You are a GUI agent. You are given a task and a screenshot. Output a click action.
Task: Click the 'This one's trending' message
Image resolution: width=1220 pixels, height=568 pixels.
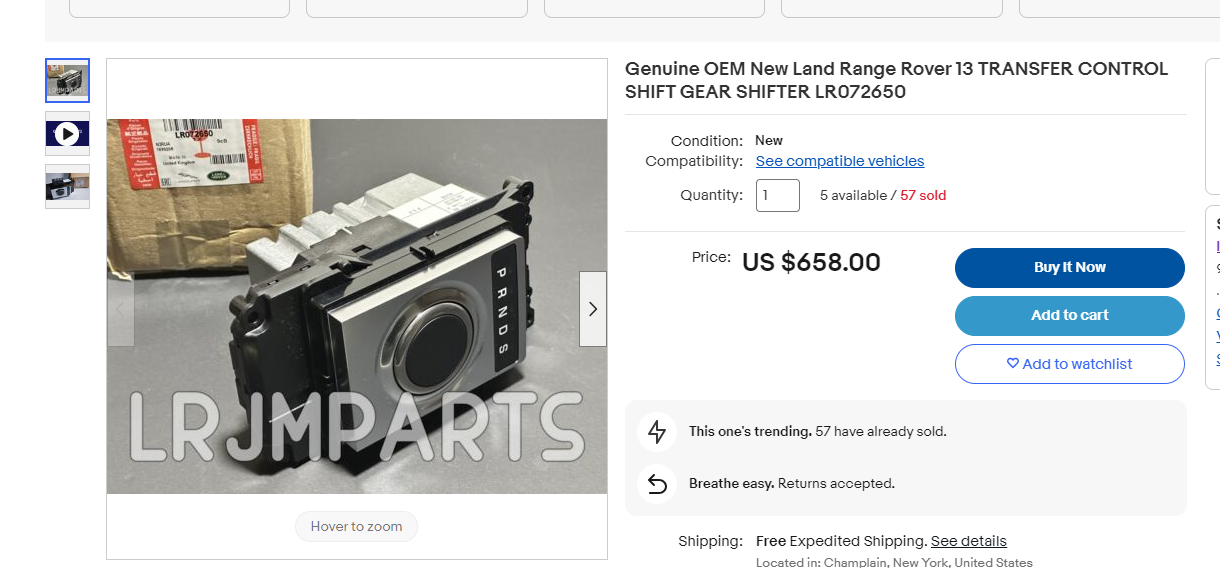point(817,432)
